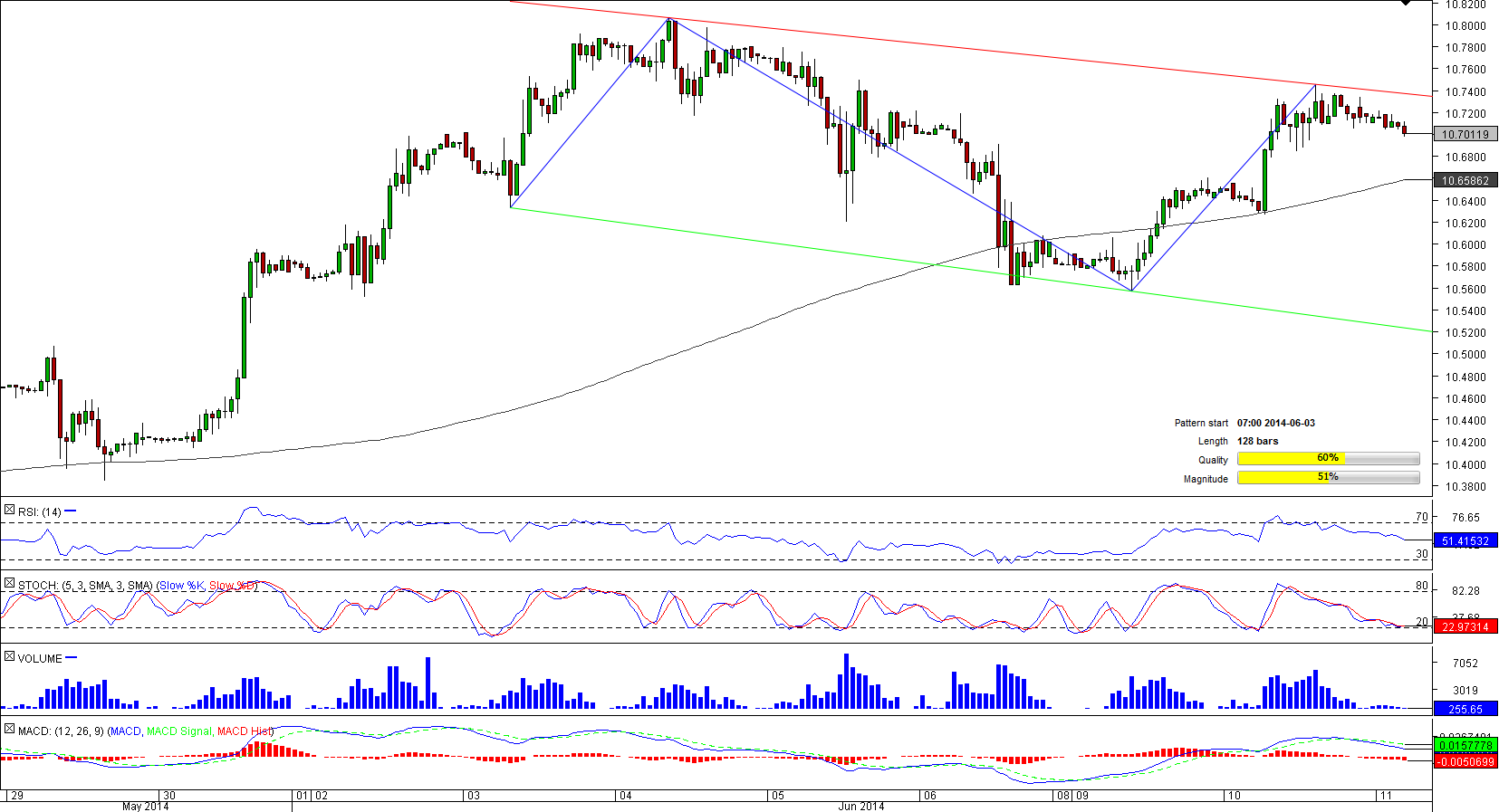Click the black diamond marker at top right
Viewport: 1499px width, 812px height.
1405,3
